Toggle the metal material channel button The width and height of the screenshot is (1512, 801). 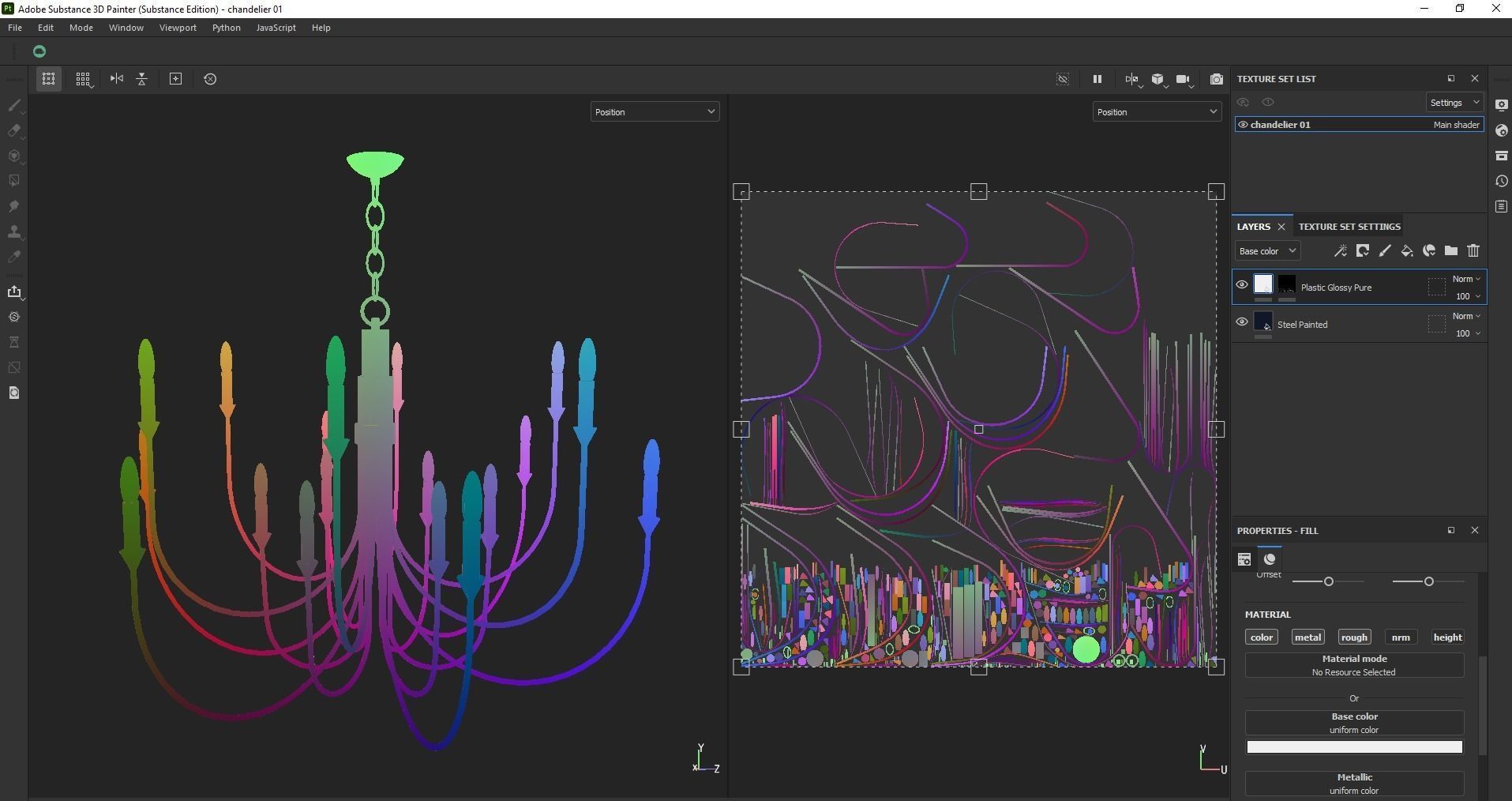click(x=1308, y=637)
